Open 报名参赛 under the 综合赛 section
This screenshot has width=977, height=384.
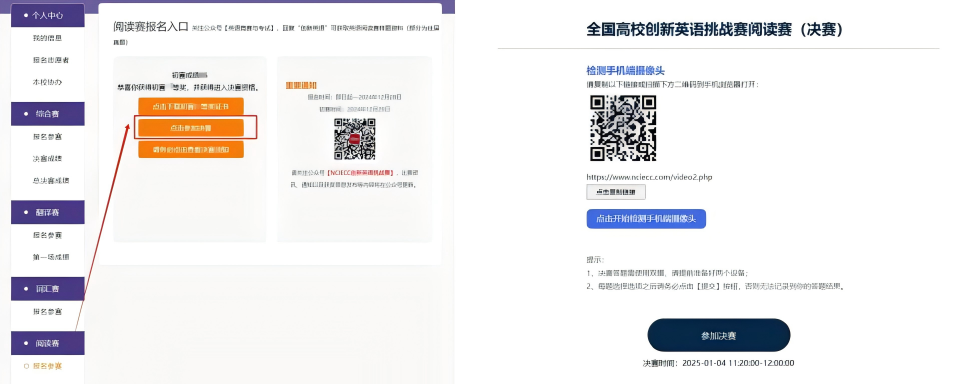[47, 137]
